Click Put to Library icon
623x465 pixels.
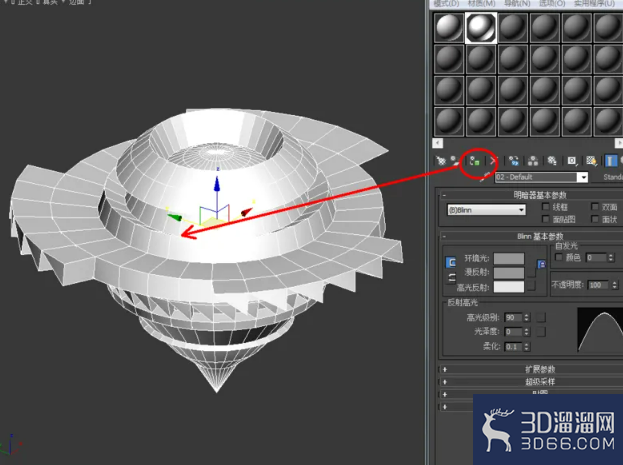(x=552, y=161)
